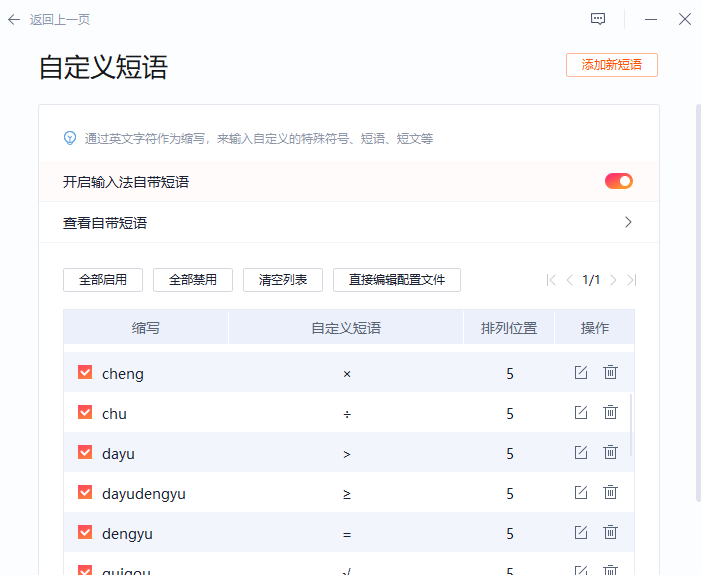Click the edit icon for cheng row
This screenshot has height=575, width=701.
click(x=581, y=373)
